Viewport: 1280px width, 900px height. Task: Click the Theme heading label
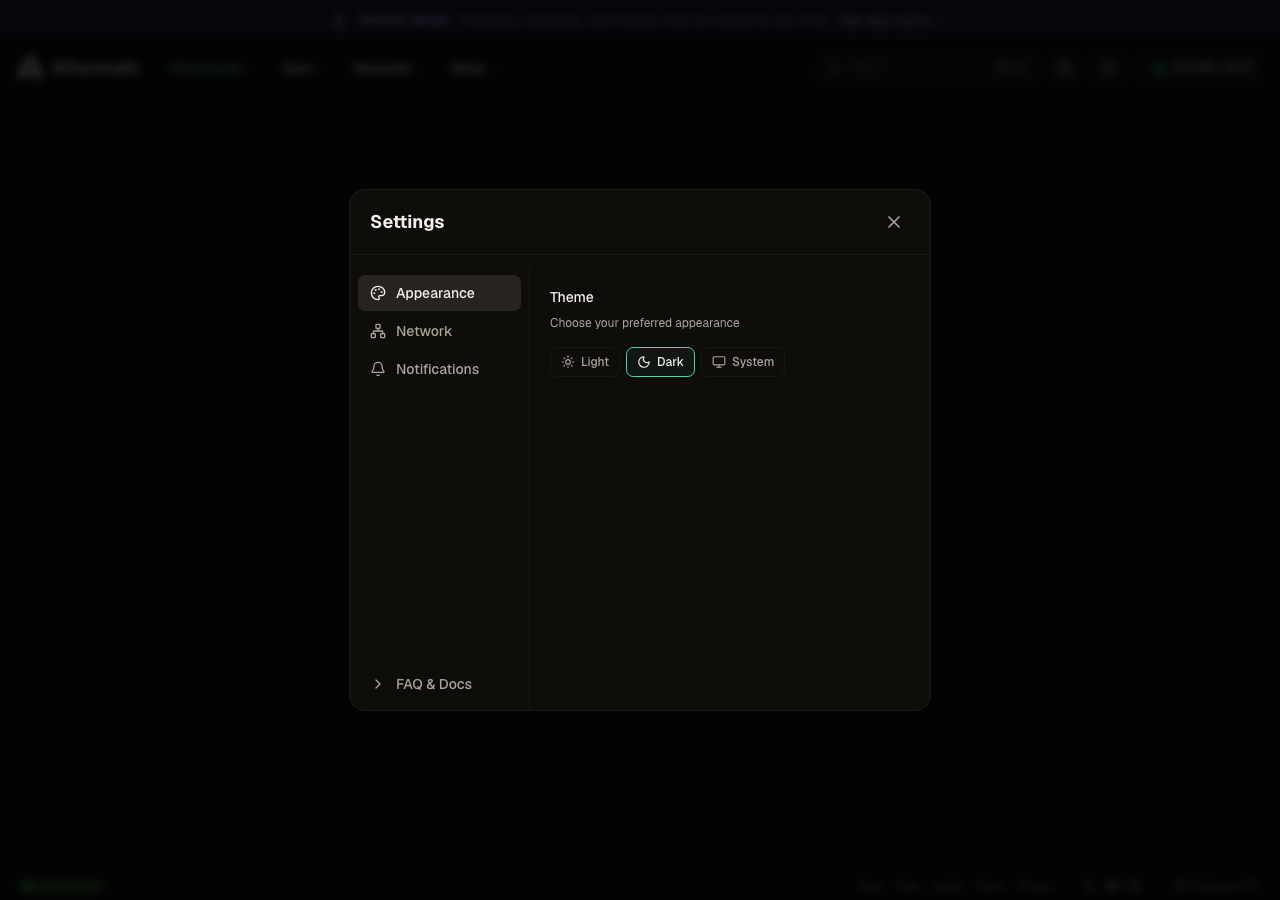(572, 297)
